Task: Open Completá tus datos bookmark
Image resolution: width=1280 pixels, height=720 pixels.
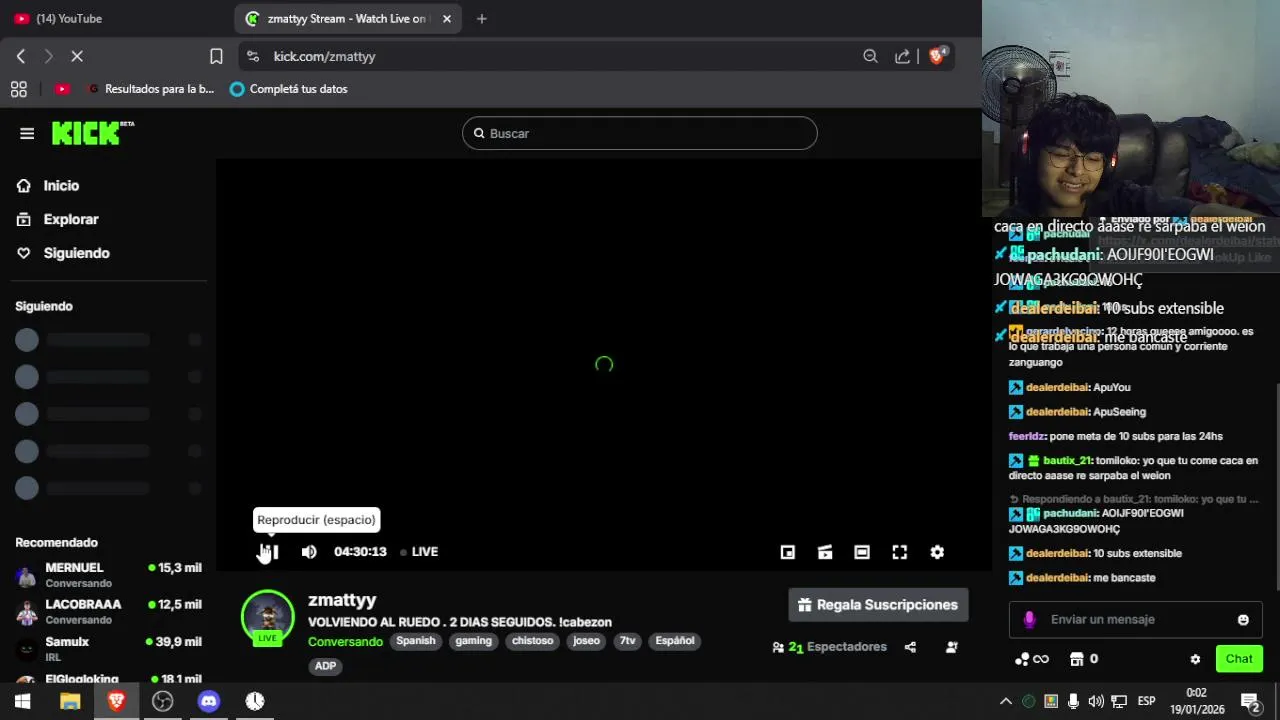Action: pos(288,89)
